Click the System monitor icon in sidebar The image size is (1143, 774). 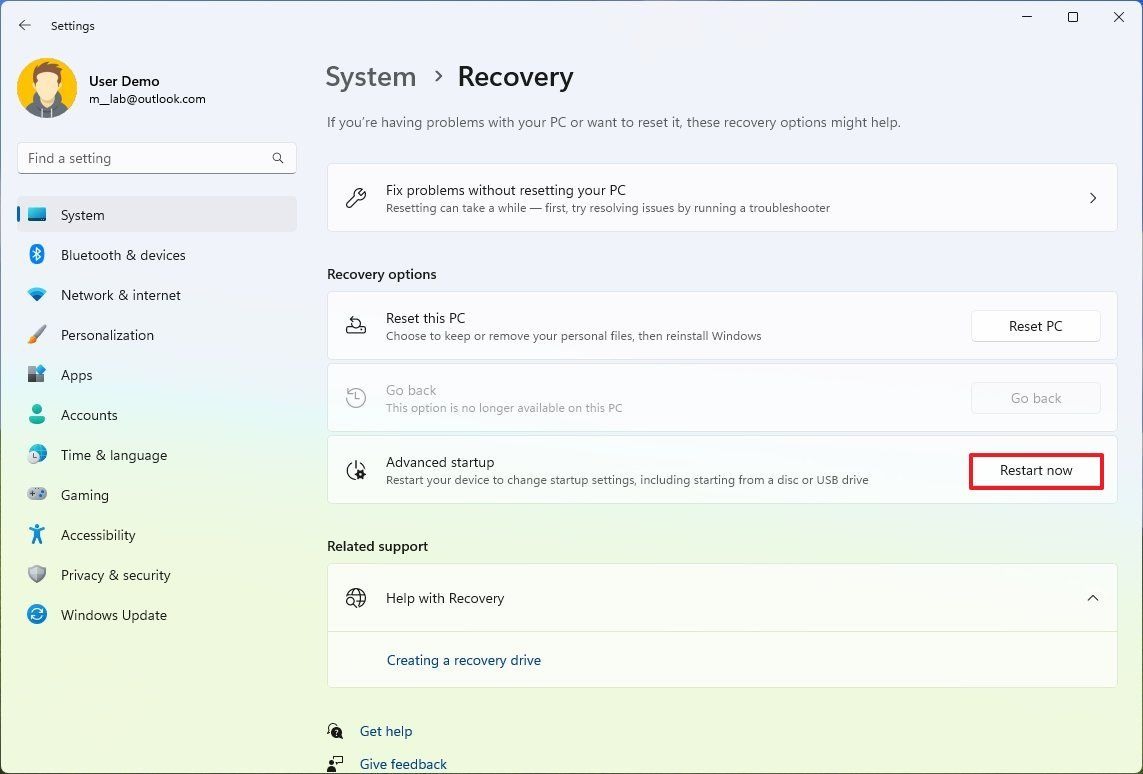click(36, 215)
